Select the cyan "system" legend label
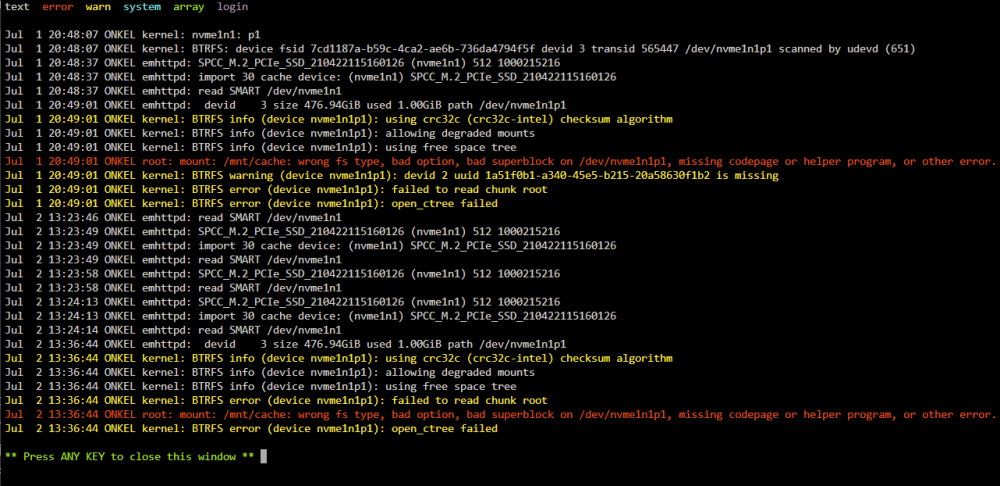The image size is (1000, 486). click(142, 7)
